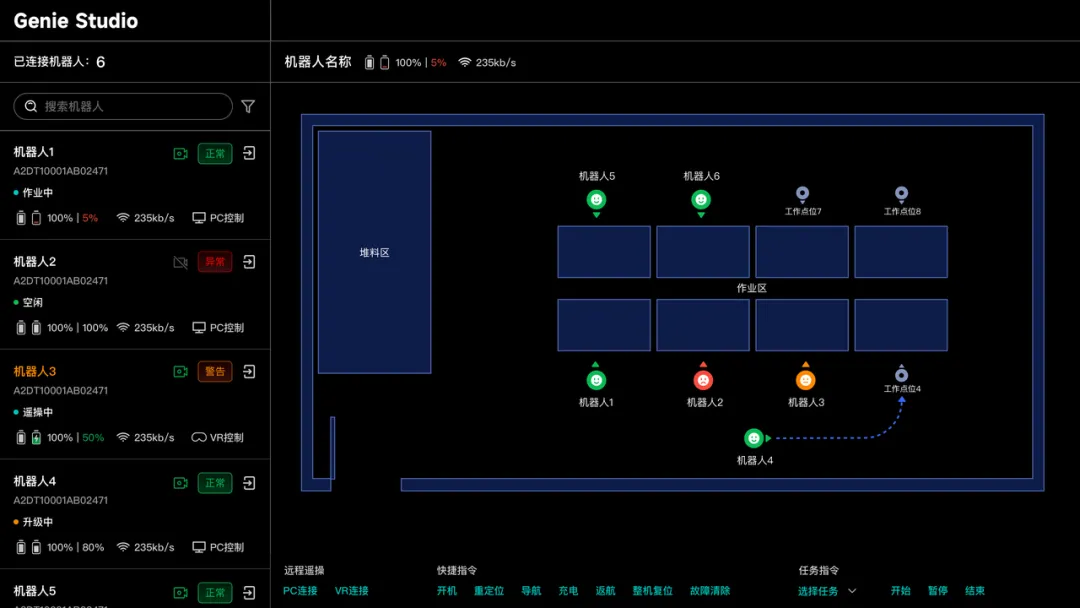The height and width of the screenshot is (608, 1080).
Task: Click enter icon for 机器人5 in list
Action: pos(249,593)
